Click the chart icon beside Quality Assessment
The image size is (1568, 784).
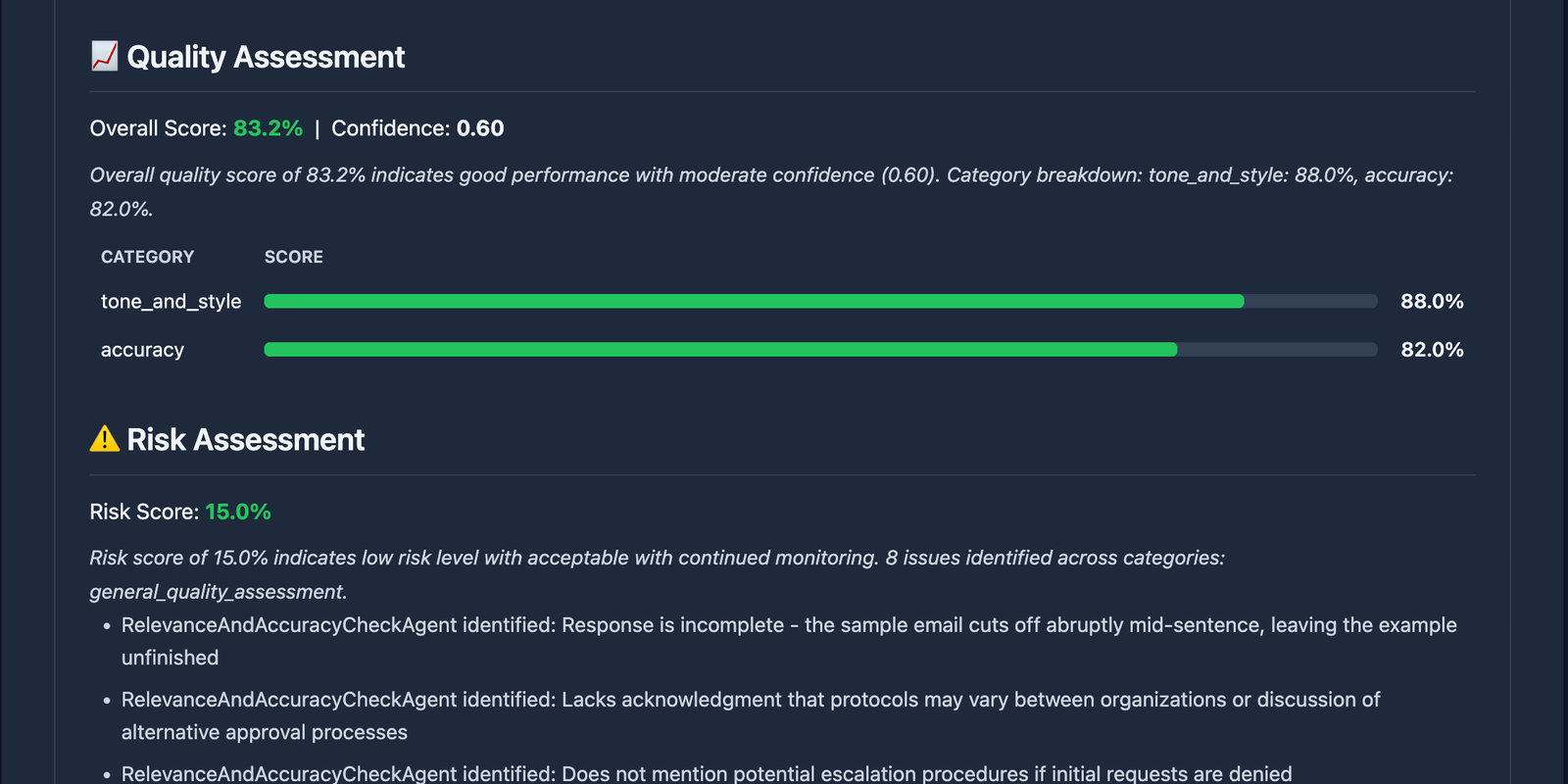pos(104,57)
